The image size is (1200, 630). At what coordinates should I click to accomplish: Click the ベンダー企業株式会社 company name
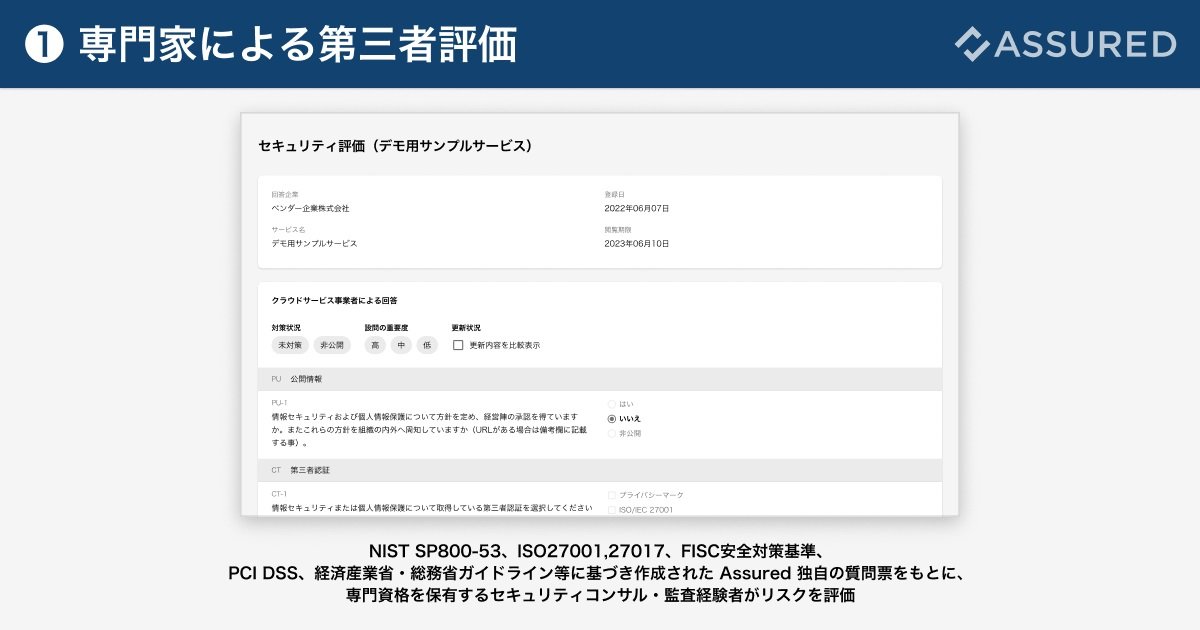[310, 209]
